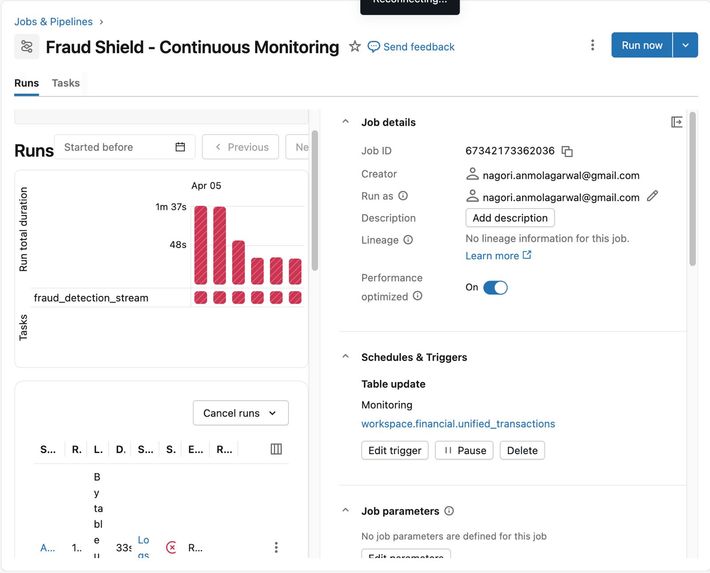Viewport: 710px width, 573px height.
Task: Open the column selector icon in runs table
Action: [276, 449]
